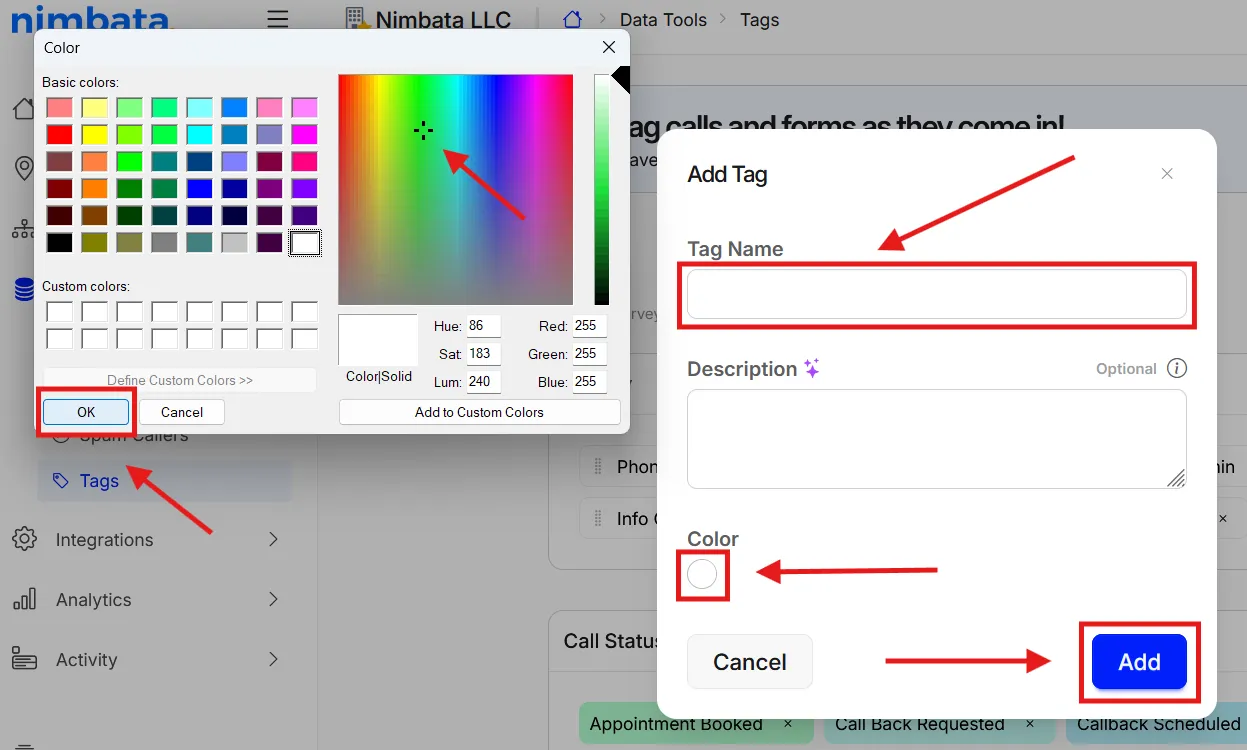Screen dimensions: 1247x750
Task: Remove the Call Back Requested tag with its x
Action: [1030, 724]
